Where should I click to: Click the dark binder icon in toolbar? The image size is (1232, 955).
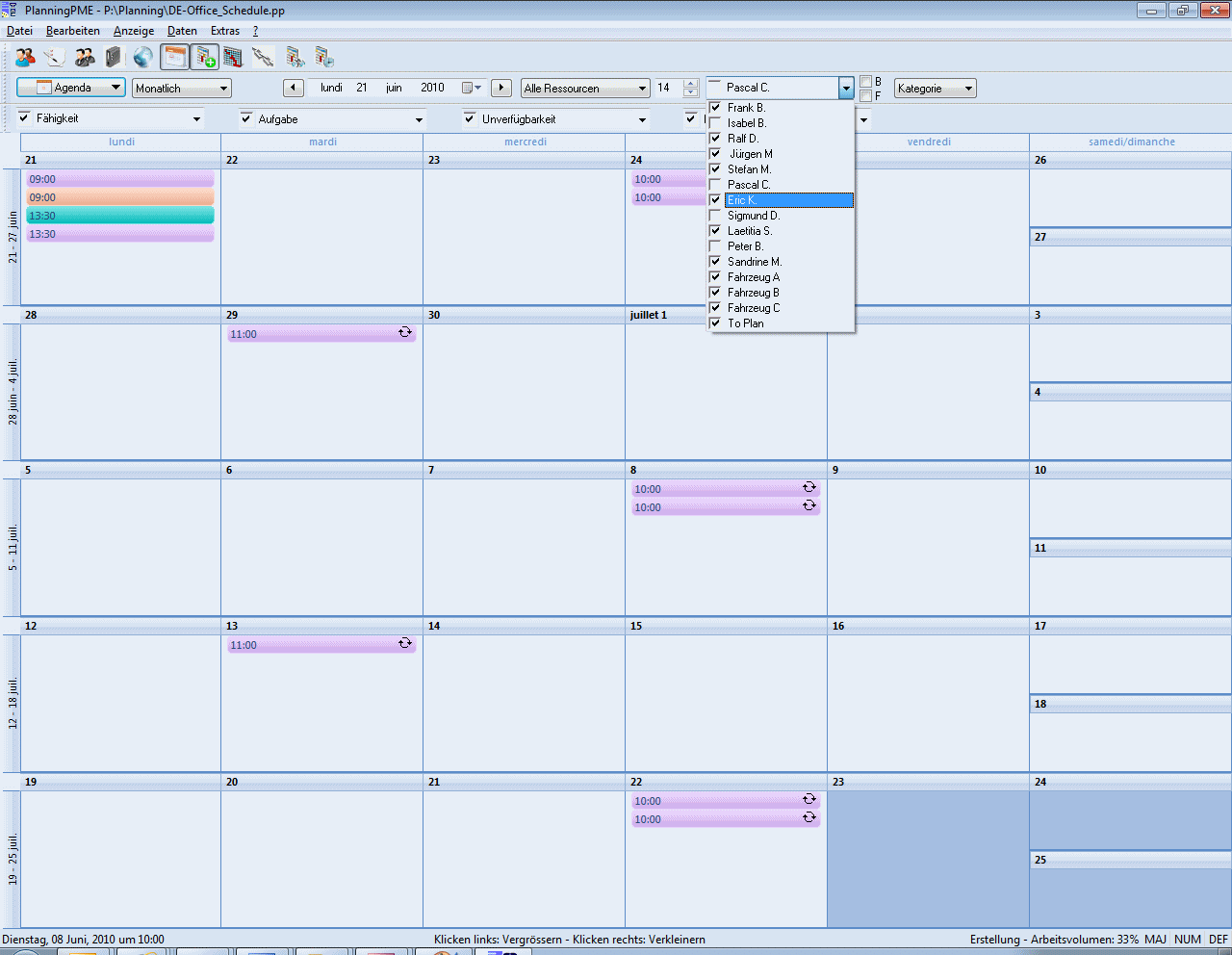pos(114,58)
